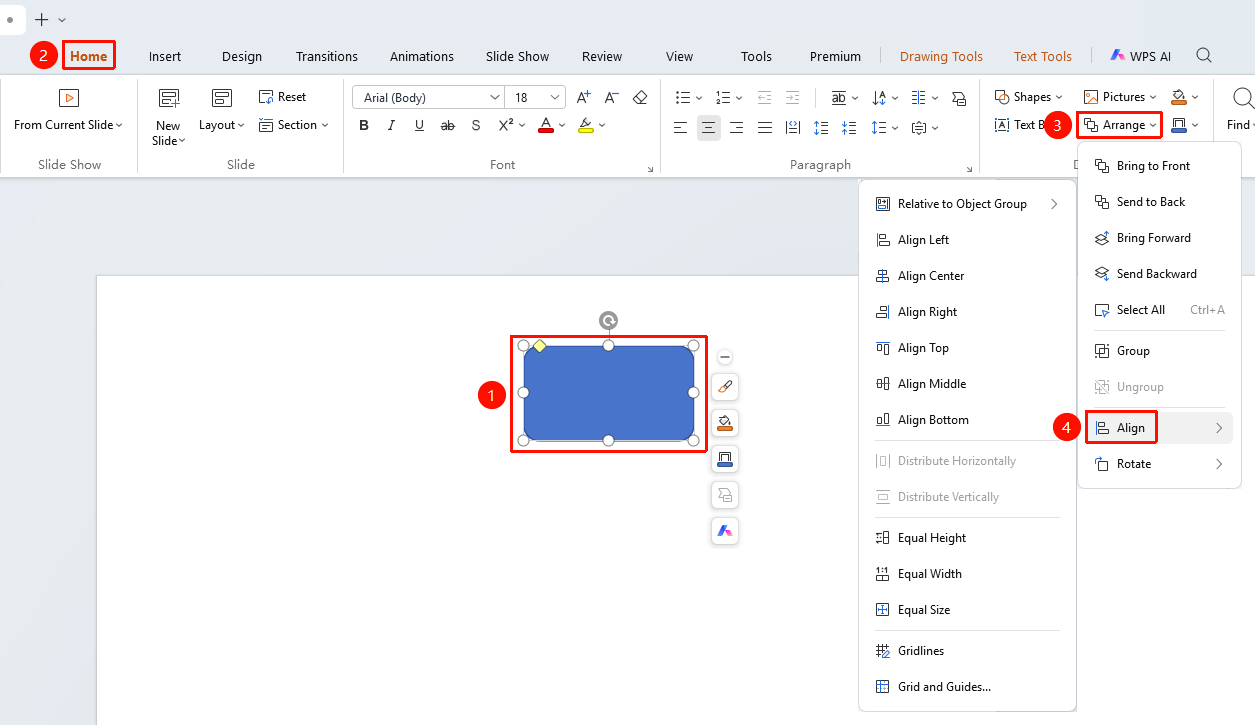Screen dimensions: 1255x725
Task: Click the Find button
Action: click(1241, 110)
